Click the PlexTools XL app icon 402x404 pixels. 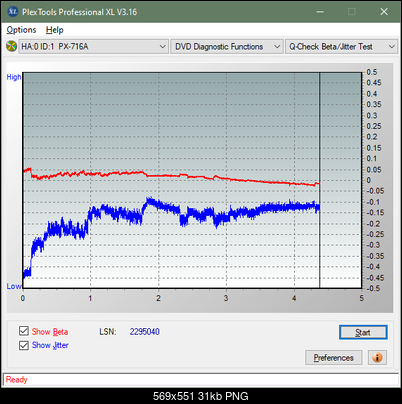click(x=12, y=12)
